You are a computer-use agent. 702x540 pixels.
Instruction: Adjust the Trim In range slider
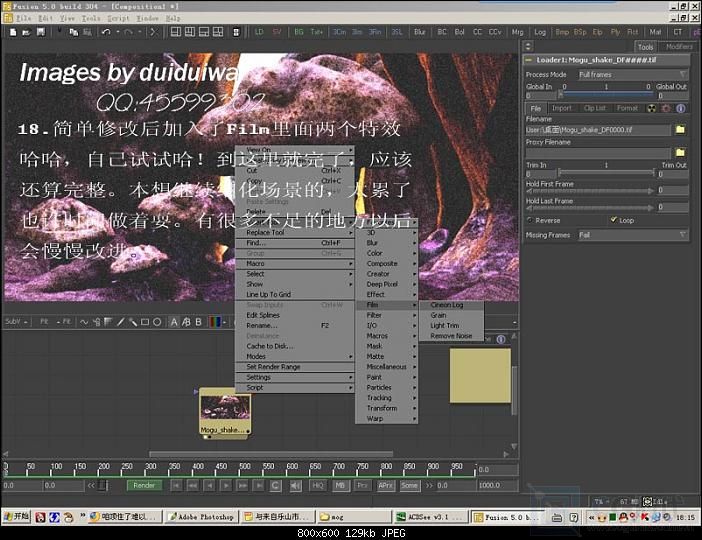click(x=607, y=173)
